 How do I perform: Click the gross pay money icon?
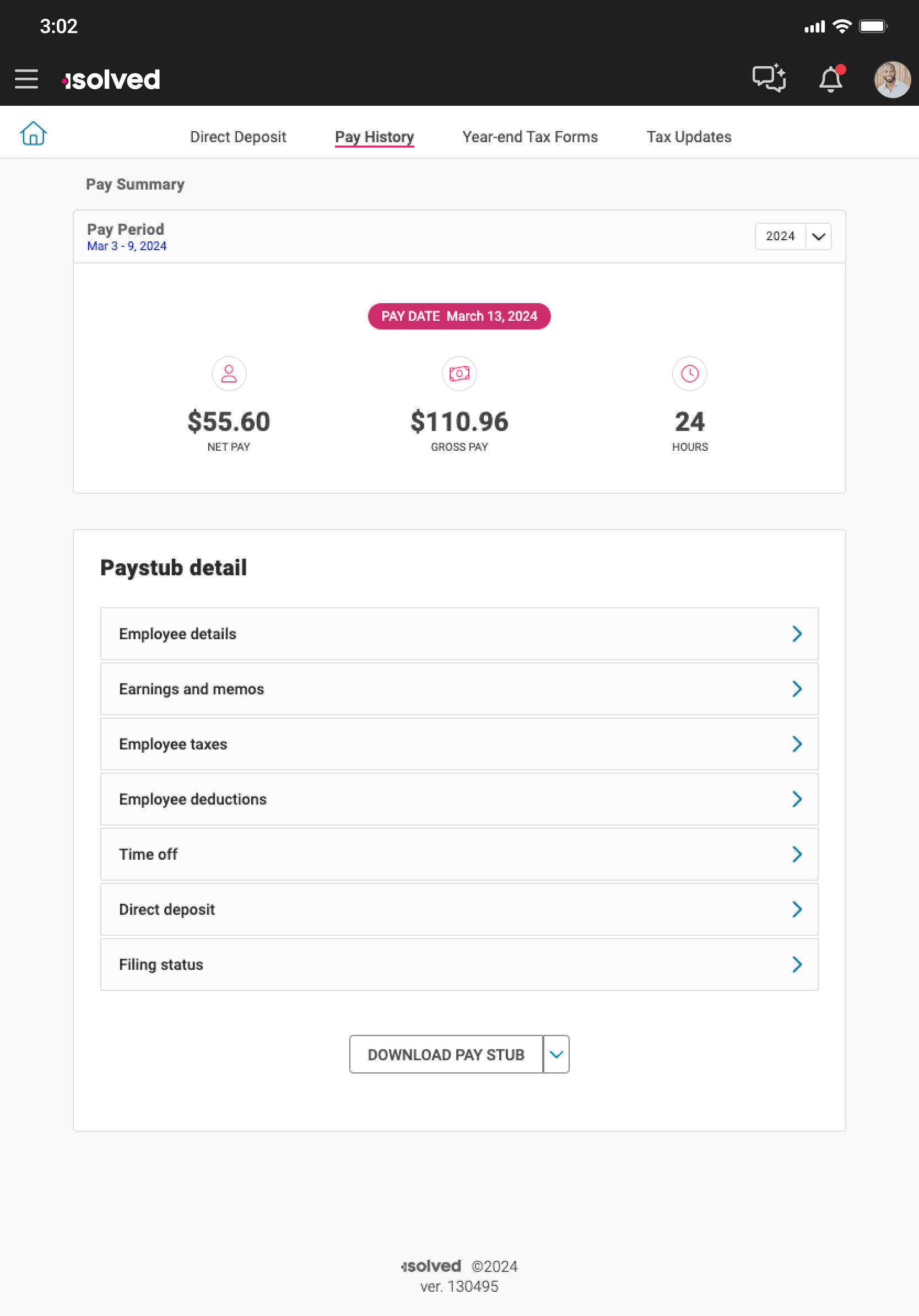tap(459, 374)
